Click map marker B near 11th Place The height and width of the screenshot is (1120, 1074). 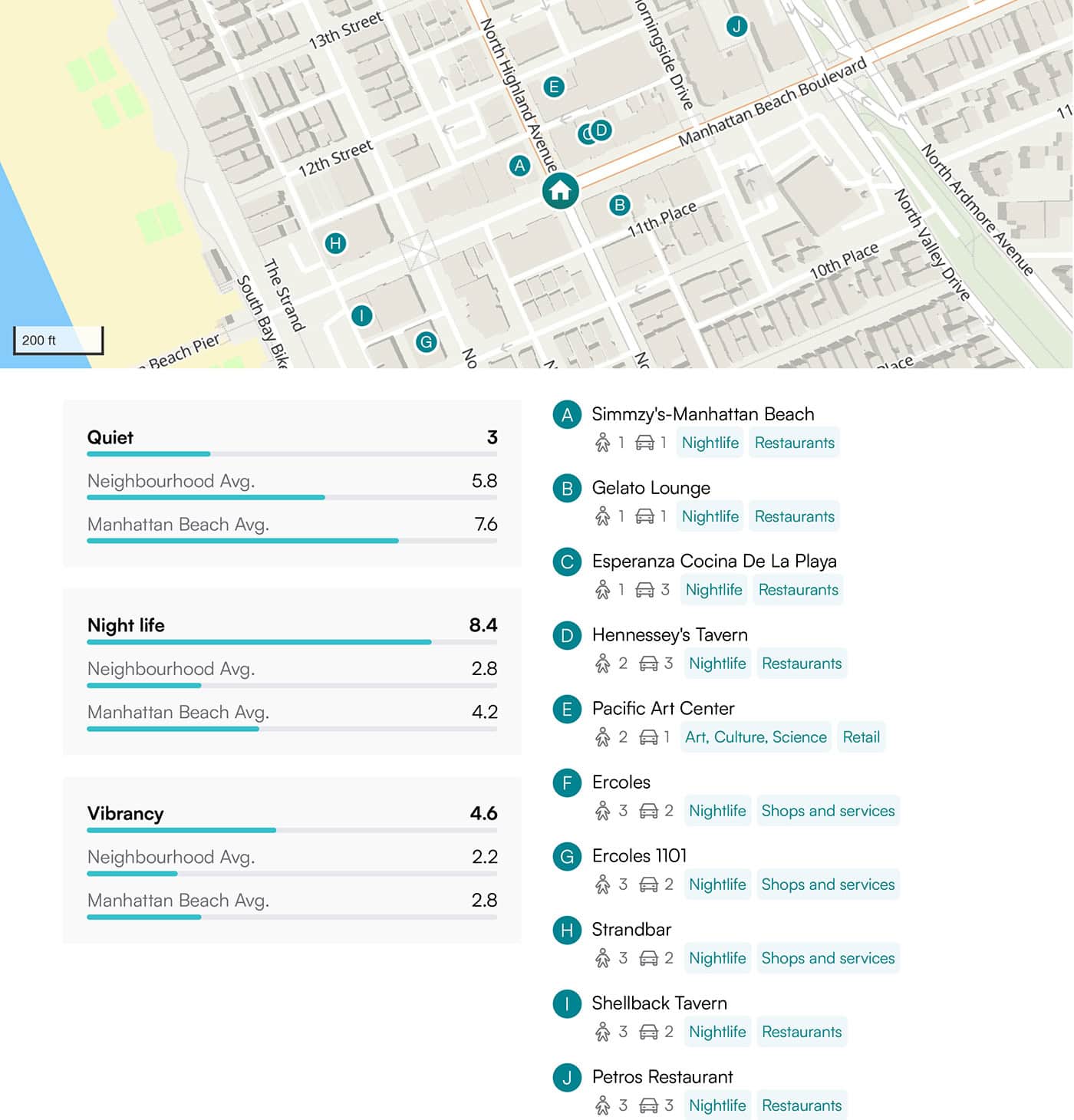click(x=619, y=206)
